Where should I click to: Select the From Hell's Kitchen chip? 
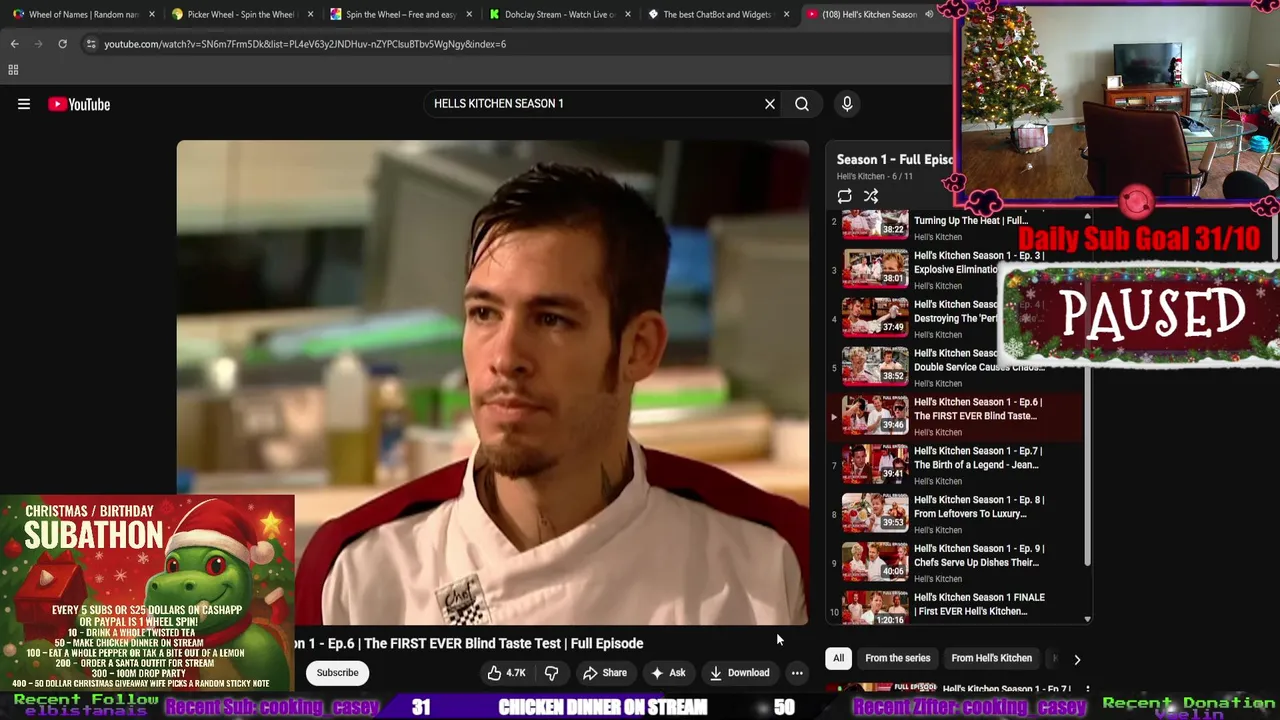pos(991,658)
